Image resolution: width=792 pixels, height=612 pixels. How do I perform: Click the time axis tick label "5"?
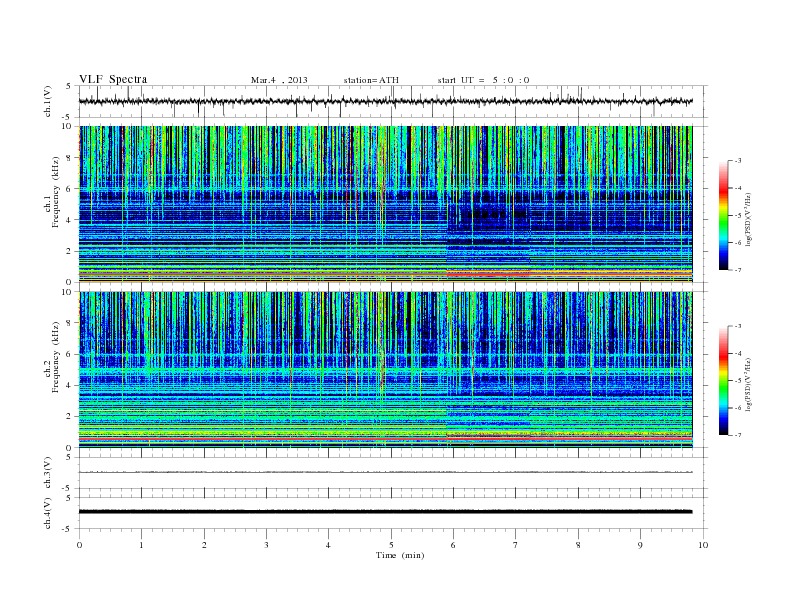391,545
